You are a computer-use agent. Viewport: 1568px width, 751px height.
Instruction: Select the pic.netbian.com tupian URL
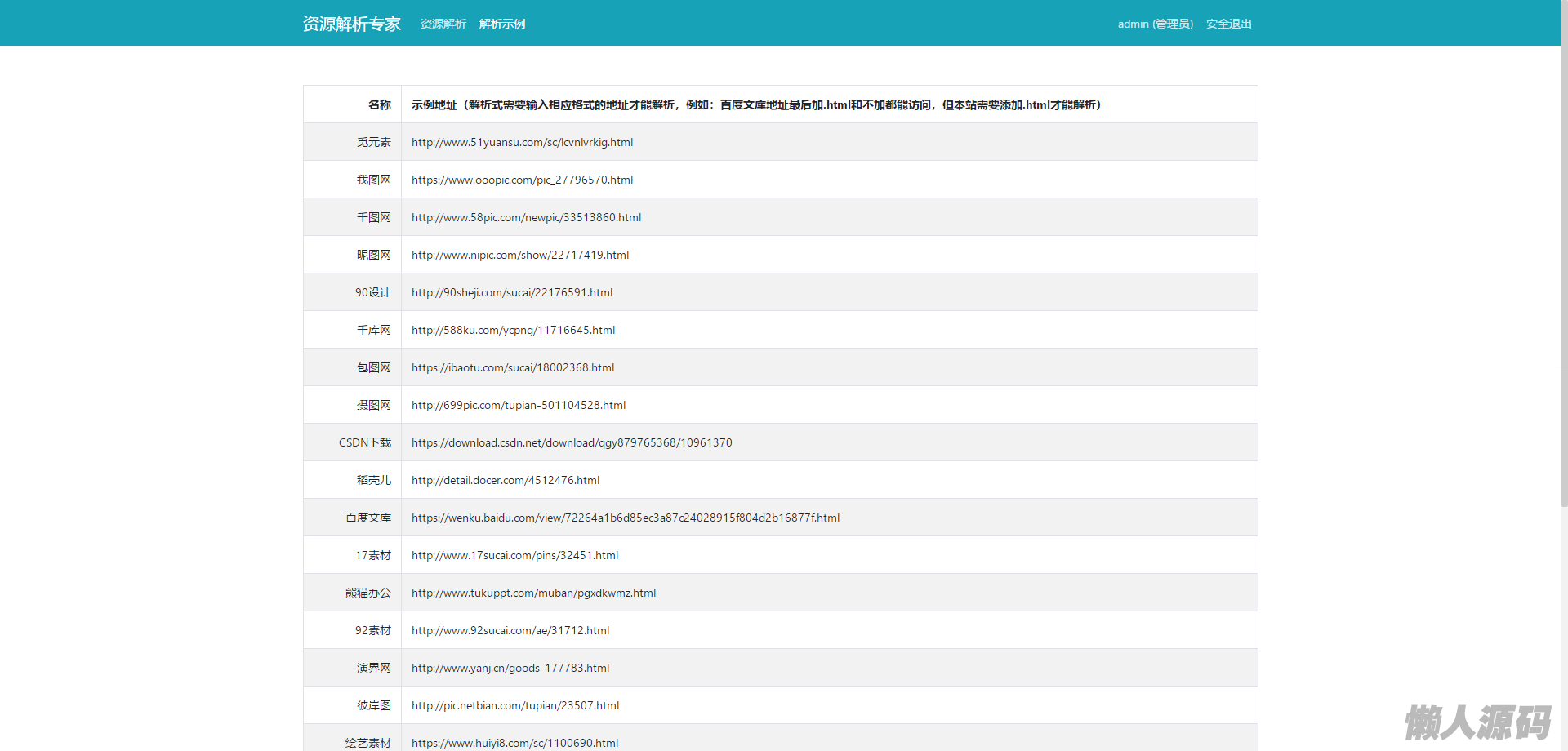515,705
